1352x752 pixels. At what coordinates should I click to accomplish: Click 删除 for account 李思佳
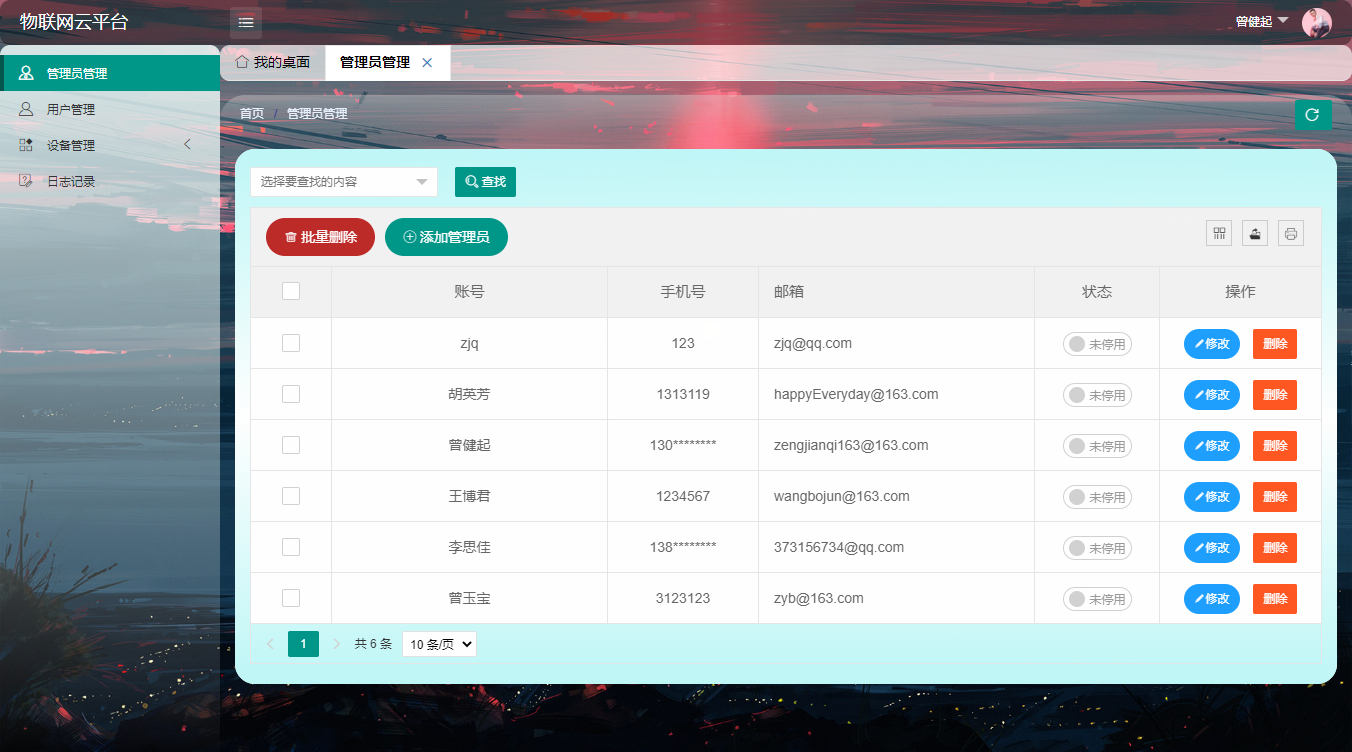pos(1275,548)
